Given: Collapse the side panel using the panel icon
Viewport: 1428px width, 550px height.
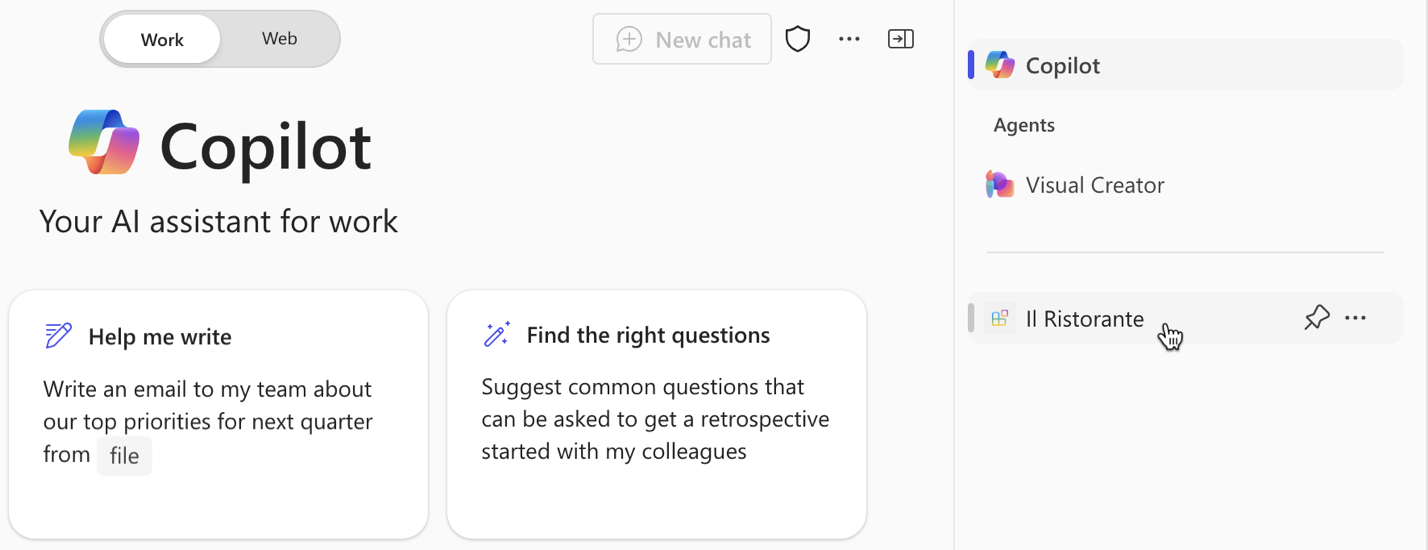Looking at the screenshot, I should (x=900, y=39).
